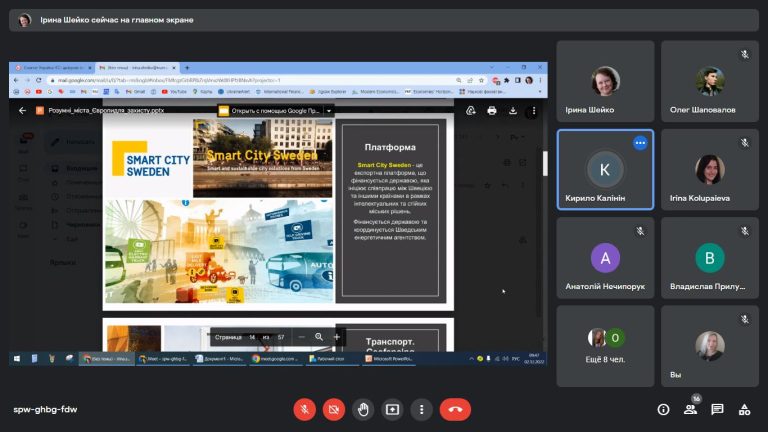Click meeting code spw-ghbg-fdw
768x432 pixels.
(x=45, y=409)
